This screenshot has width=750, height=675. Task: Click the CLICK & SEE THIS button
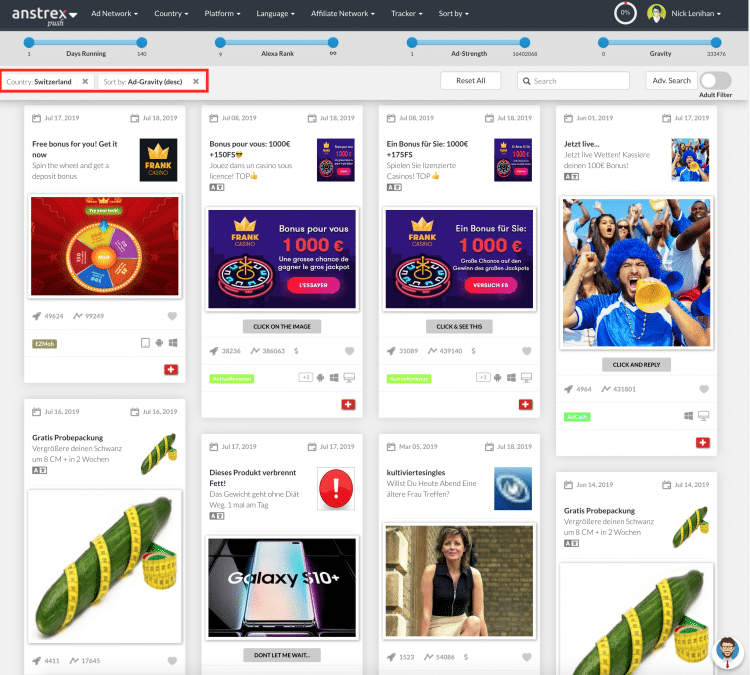coord(459,326)
